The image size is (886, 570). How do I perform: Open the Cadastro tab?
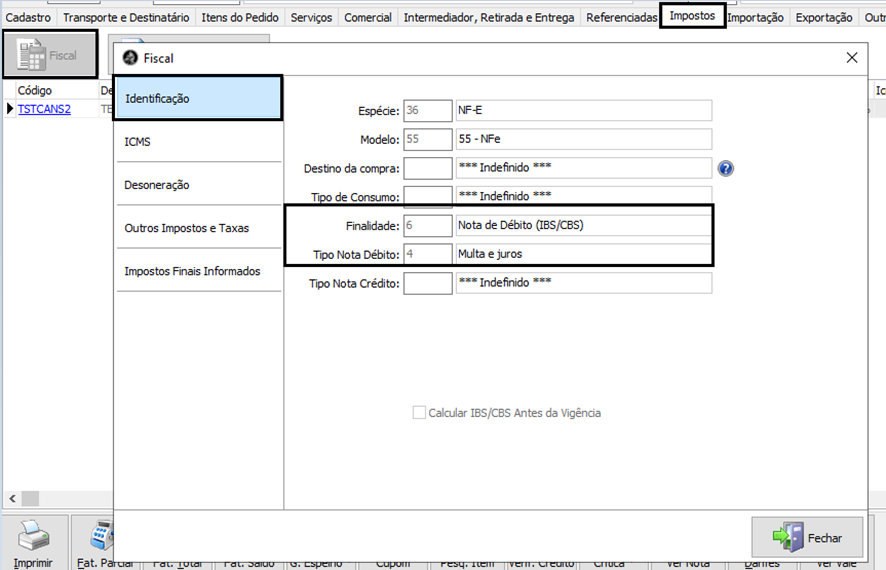[28, 18]
